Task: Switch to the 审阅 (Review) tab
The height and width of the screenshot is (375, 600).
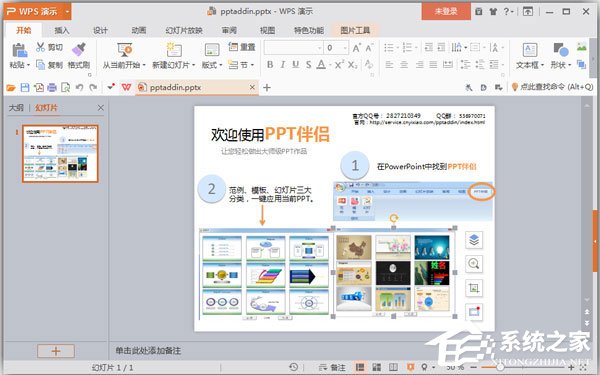Action: pos(229,30)
